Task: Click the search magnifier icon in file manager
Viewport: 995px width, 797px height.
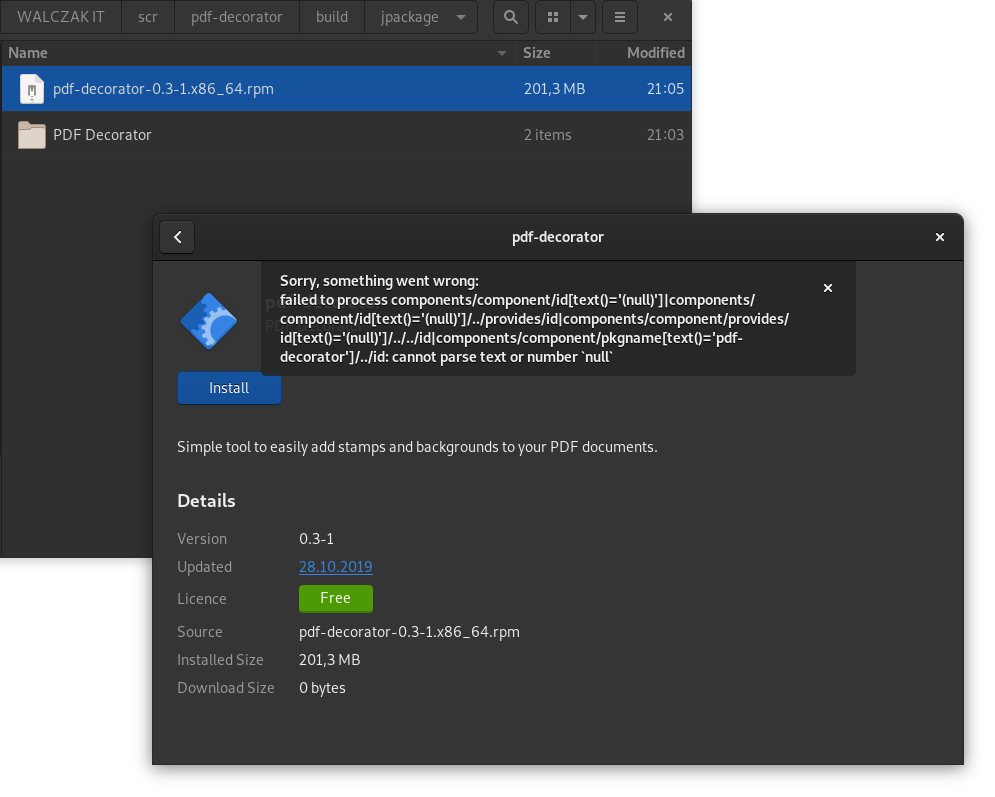Action: coord(511,17)
